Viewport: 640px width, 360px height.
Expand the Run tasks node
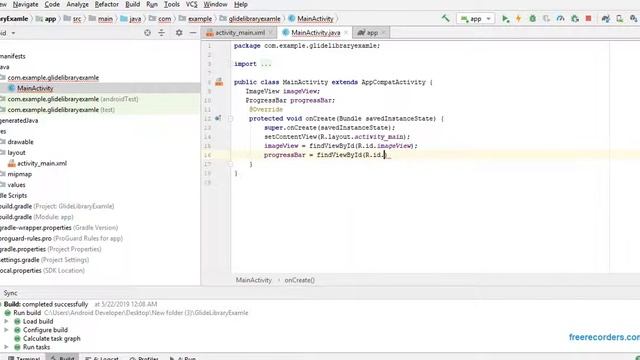point(6,347)
